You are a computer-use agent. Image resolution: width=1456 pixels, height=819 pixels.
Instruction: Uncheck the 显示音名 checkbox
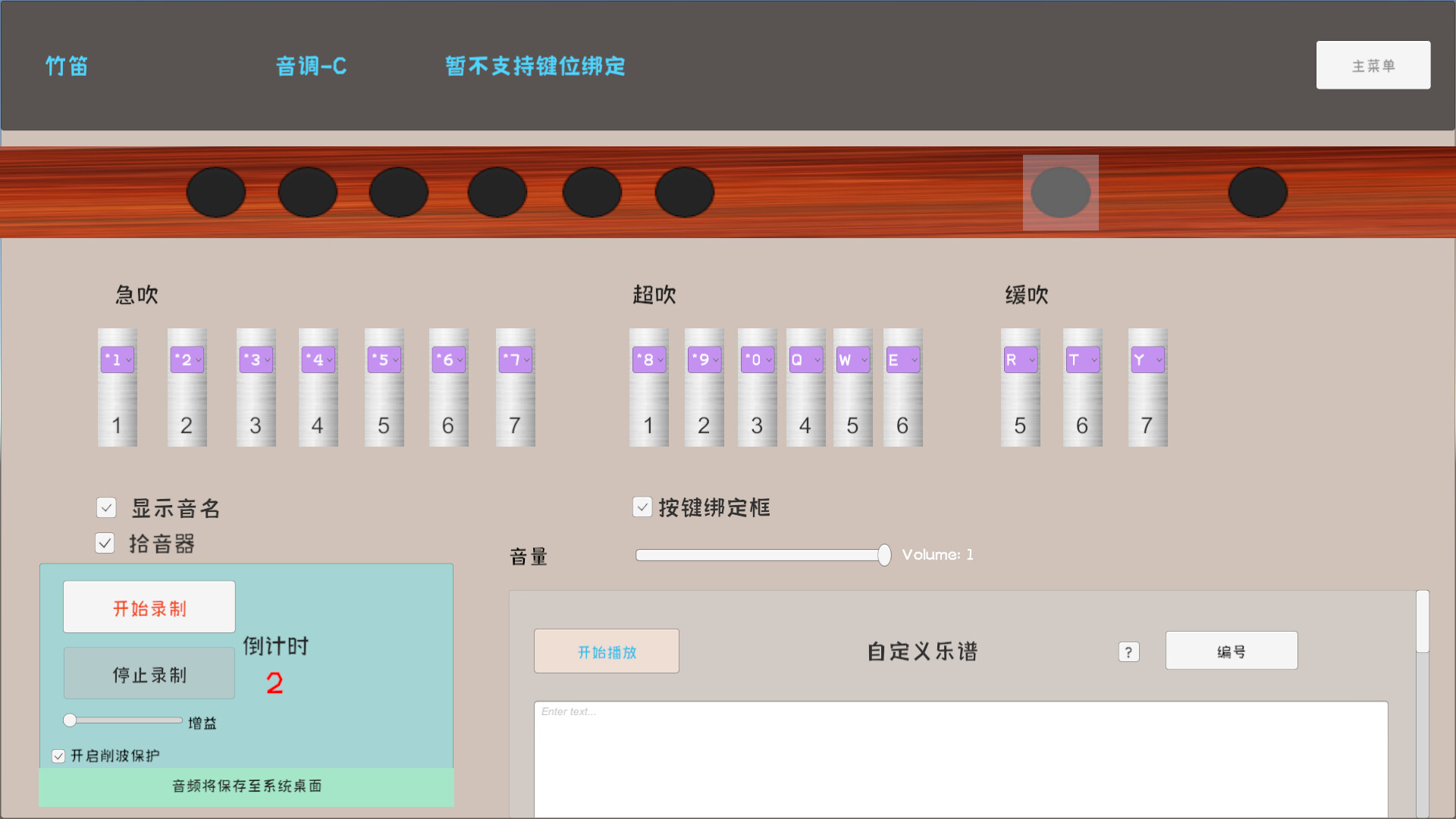[x=105, y=507]
